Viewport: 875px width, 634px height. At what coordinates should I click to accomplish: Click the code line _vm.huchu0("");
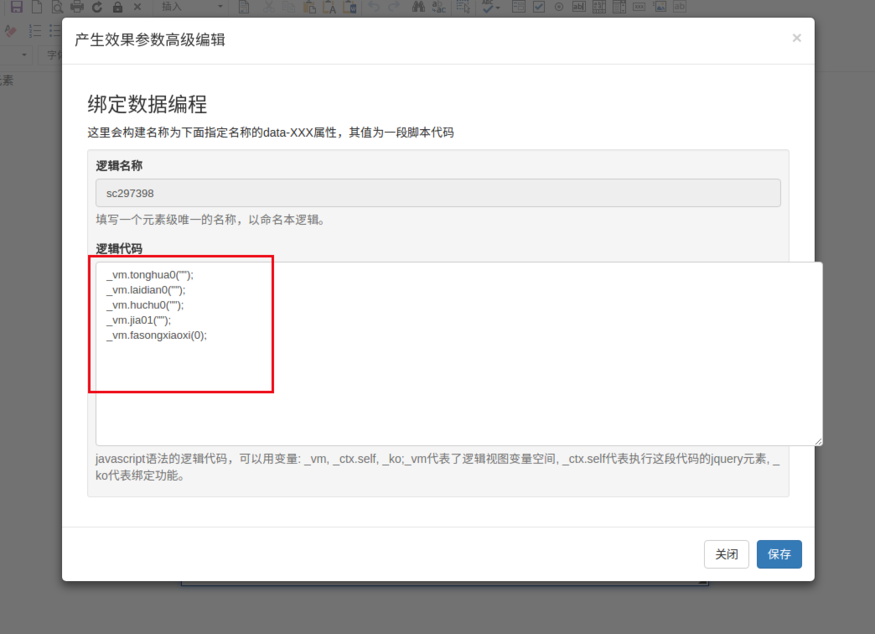coord(145,305)
